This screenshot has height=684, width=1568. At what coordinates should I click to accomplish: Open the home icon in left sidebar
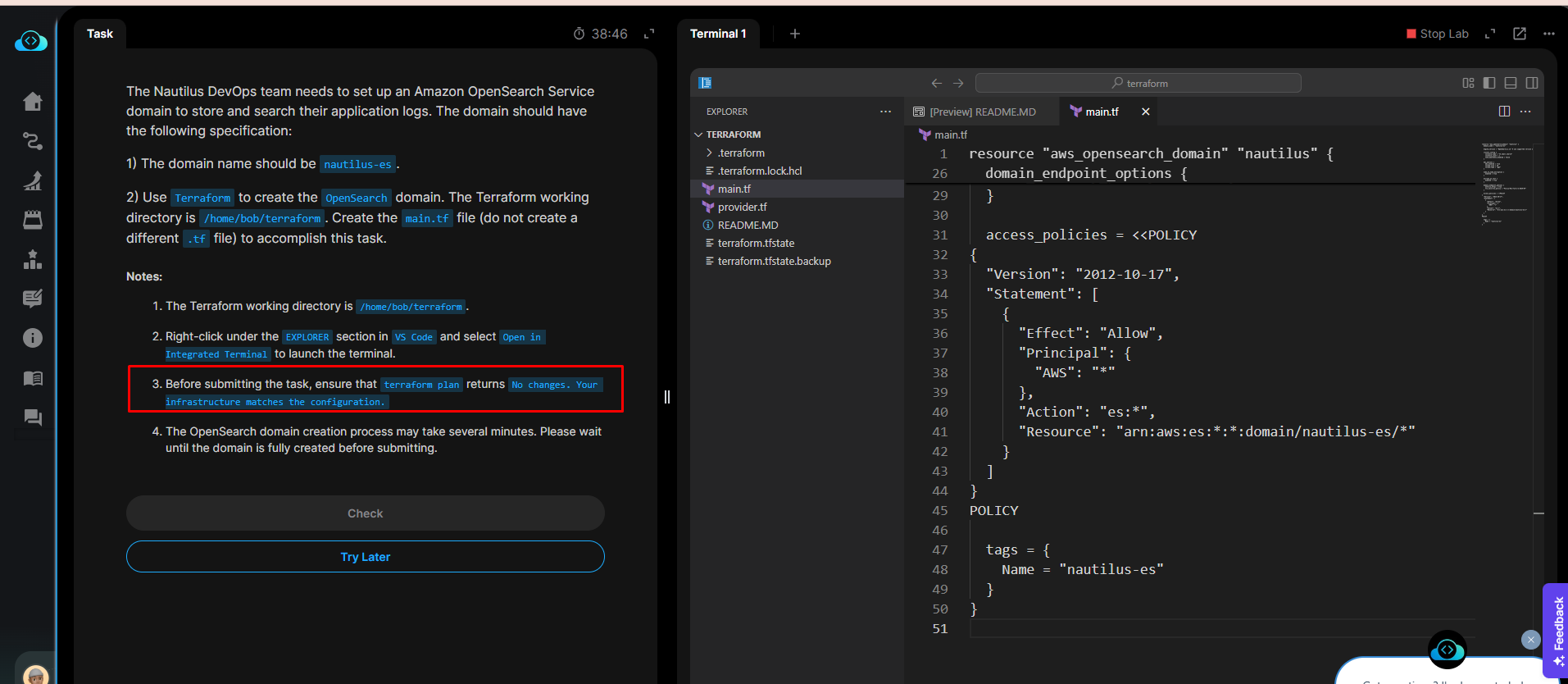(x=33, y=102)
